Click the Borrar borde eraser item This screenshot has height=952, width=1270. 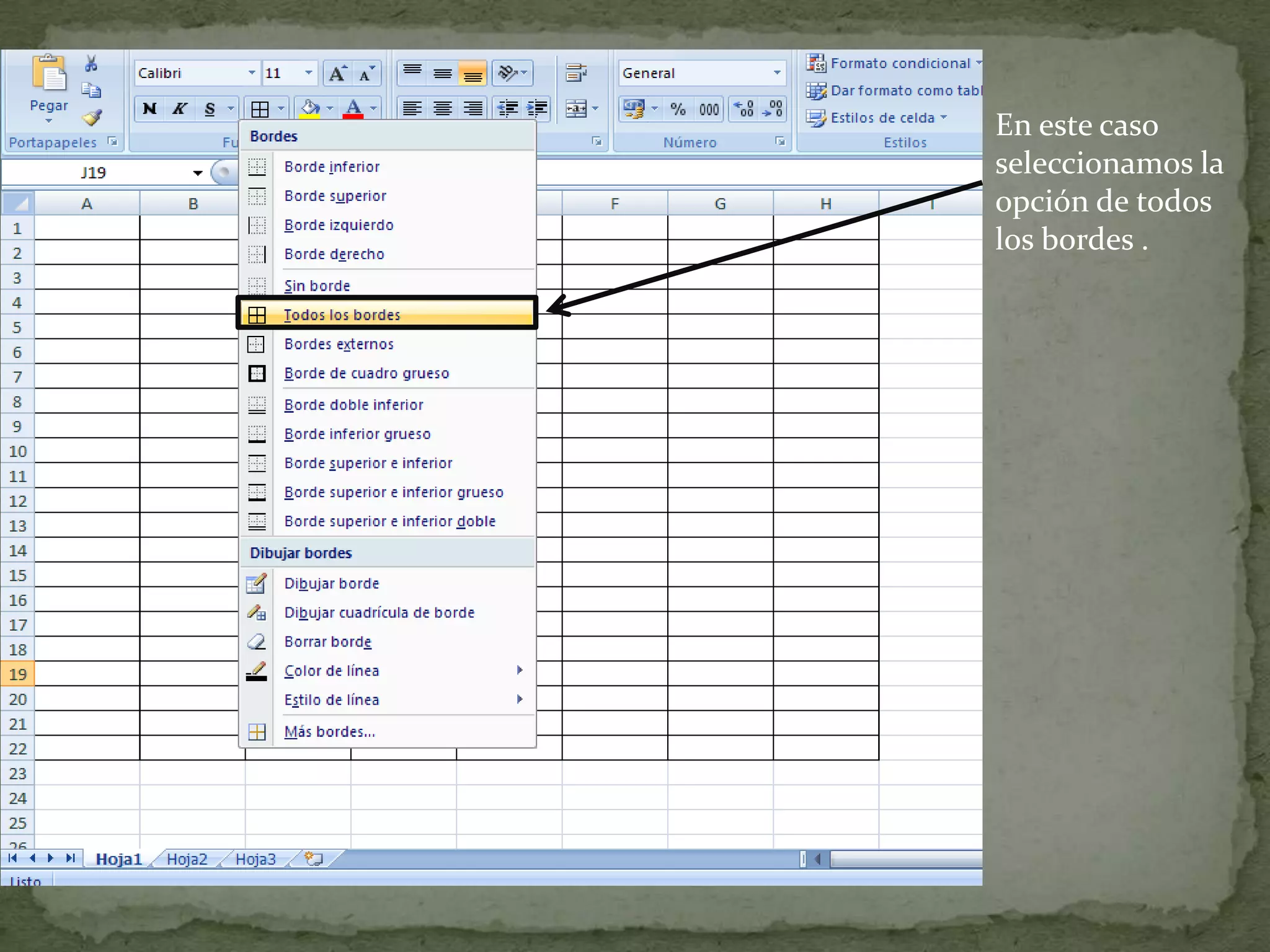327,641
